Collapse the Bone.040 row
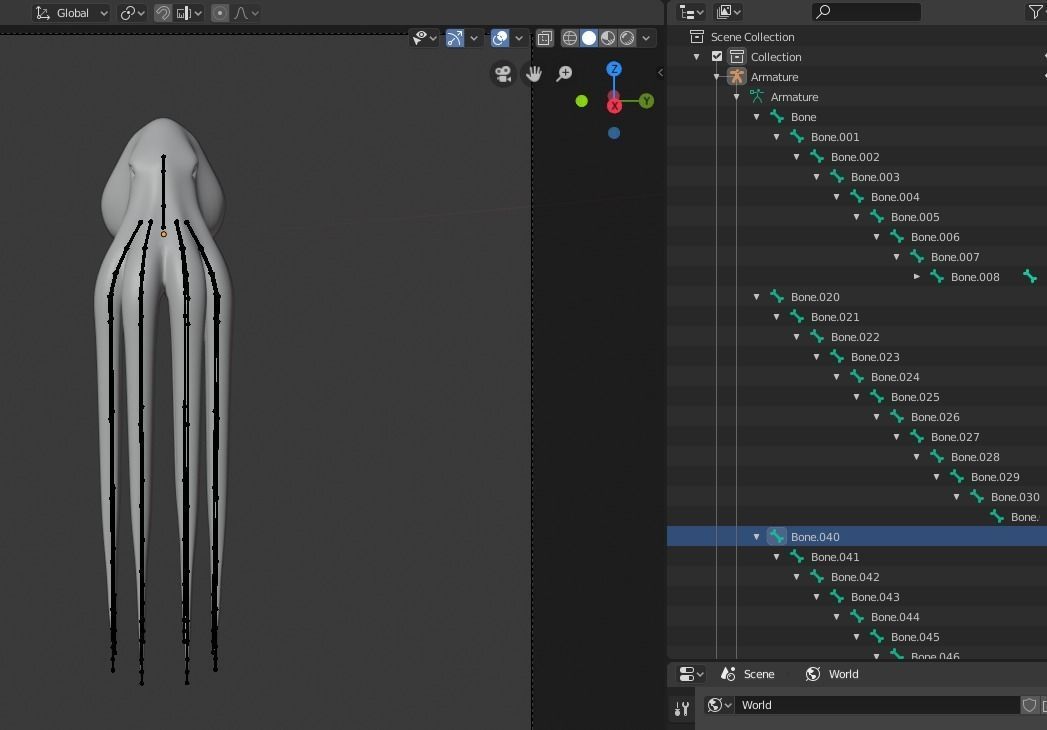Viewport: 1047px width, 730px height. point(757,537)
